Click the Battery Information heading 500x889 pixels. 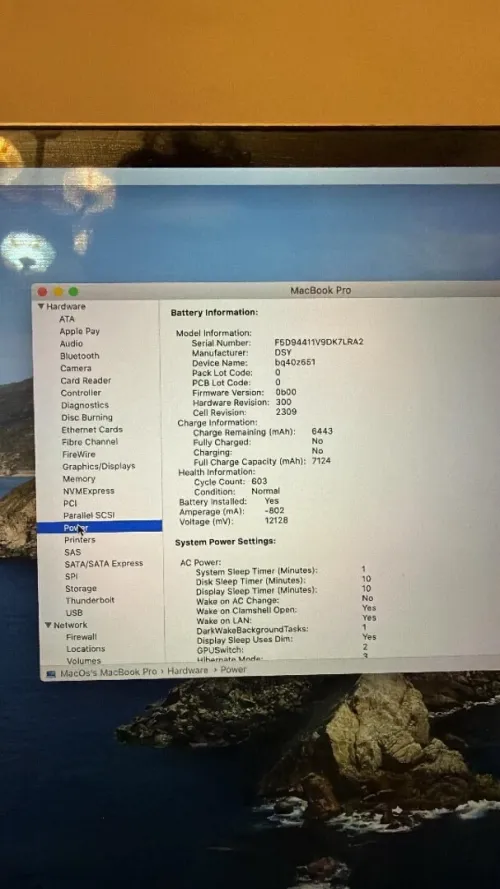click(214, 312)
